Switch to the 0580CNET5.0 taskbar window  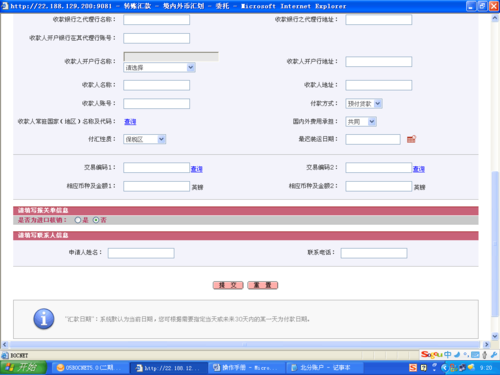90,368
